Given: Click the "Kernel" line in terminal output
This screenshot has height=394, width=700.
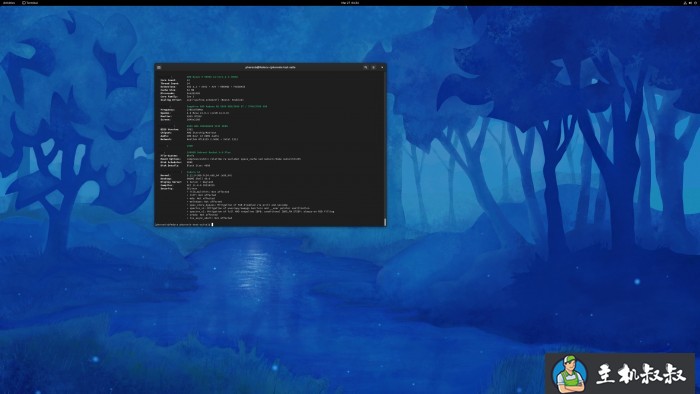Looking at the screenshot, I should tap(196, 175).
